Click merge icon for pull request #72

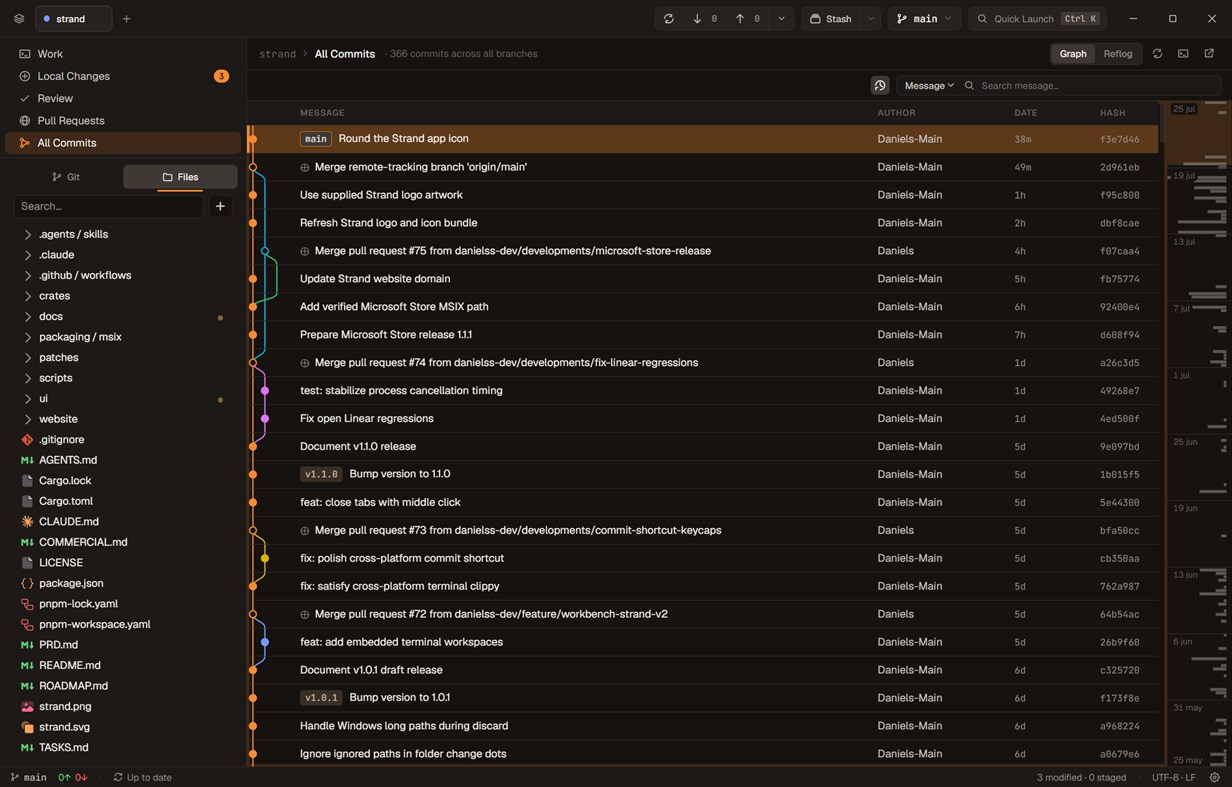(x=305, y=615)
